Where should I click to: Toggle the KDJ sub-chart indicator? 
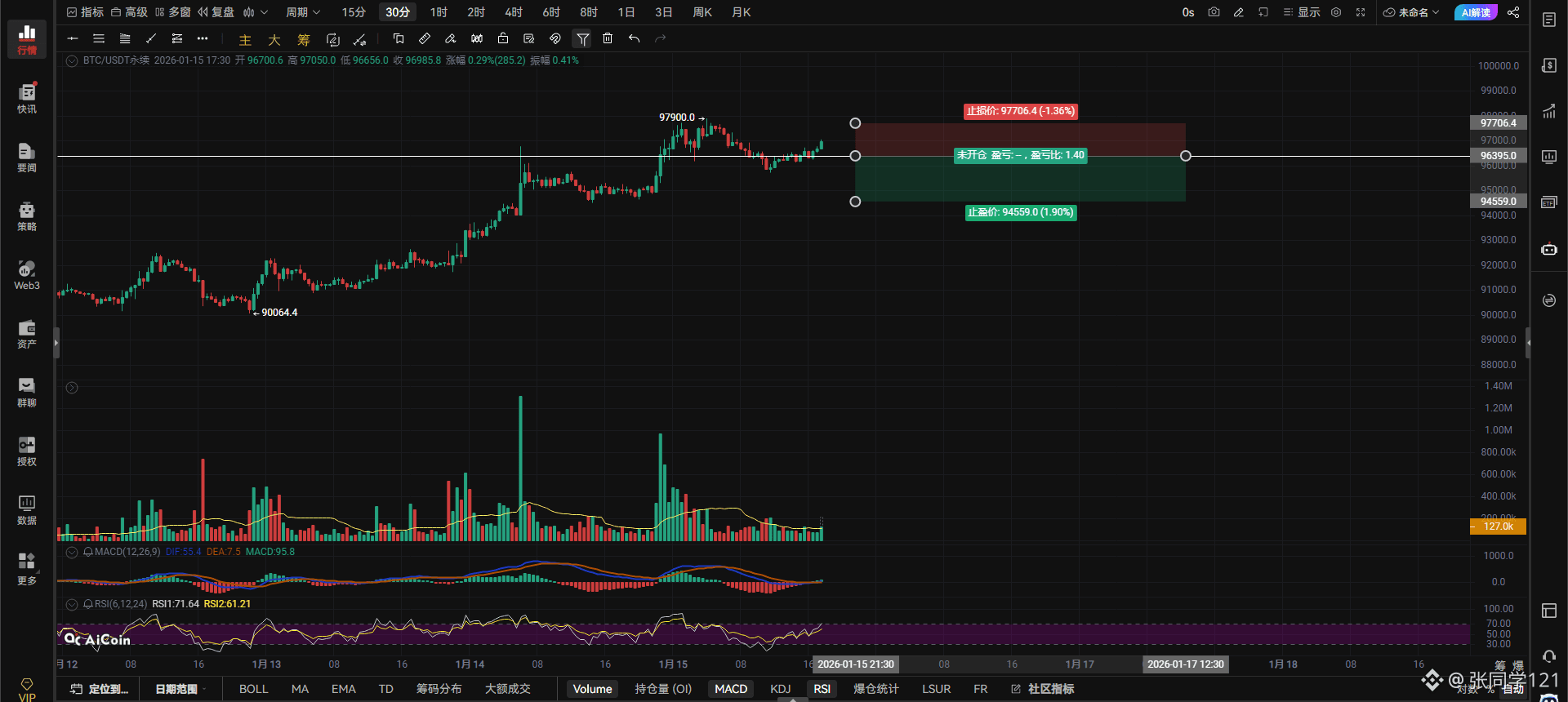tap(781, 689)
